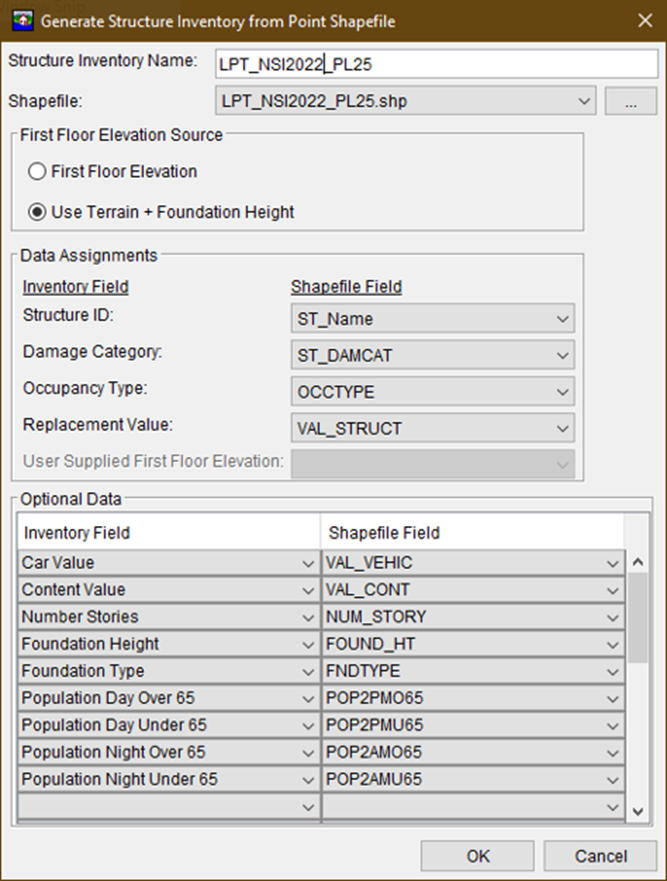Open the Structure ID field dropdown
Screen dimensions: 667x881
tap(563, 316)
